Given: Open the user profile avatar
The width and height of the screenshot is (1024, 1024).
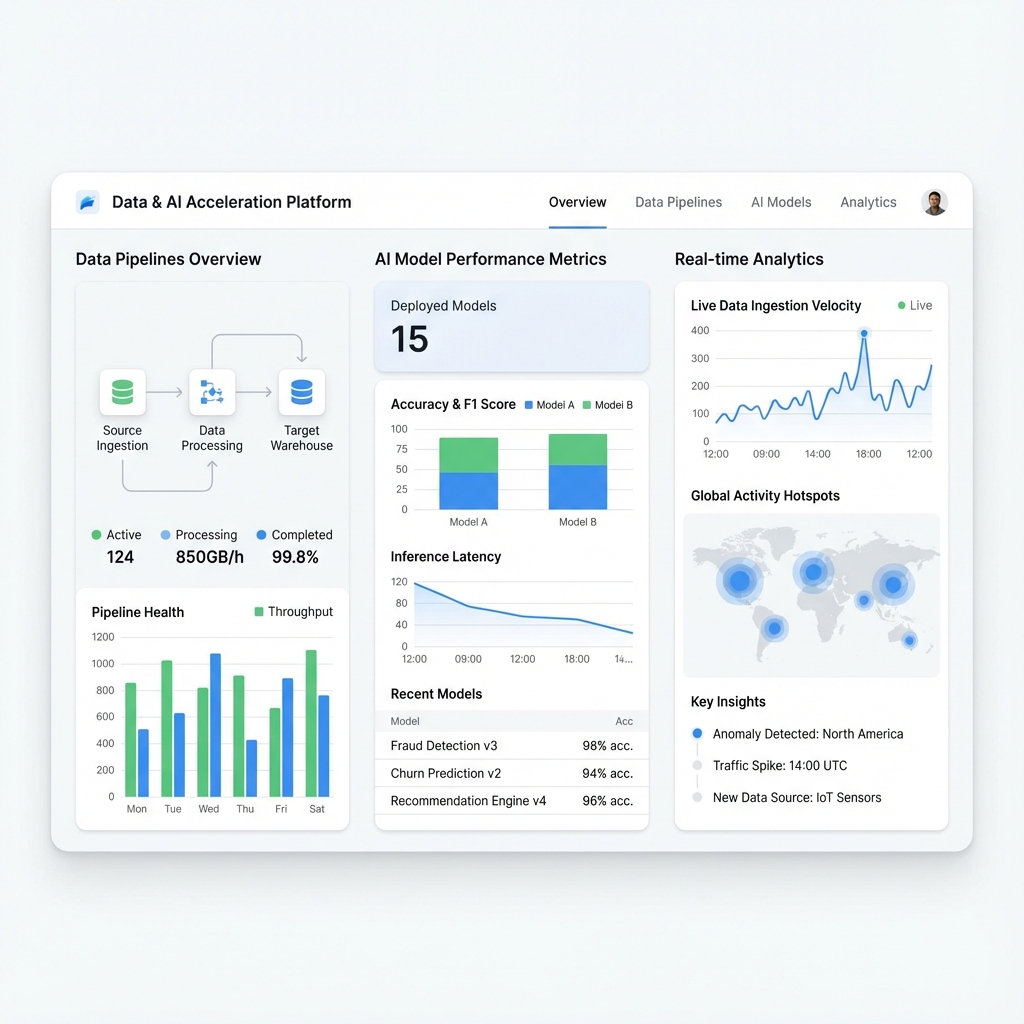Looking at the screenshot, I should click(933, 201).
